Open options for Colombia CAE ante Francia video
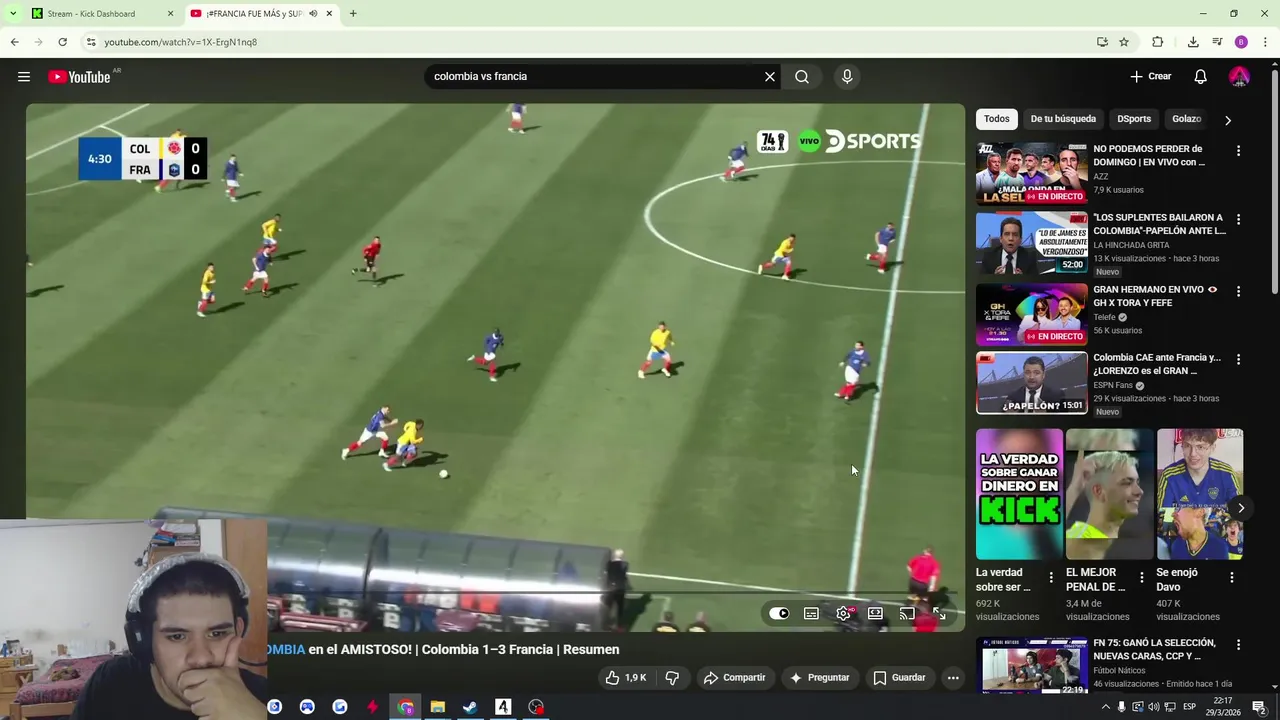 point(1238,360)
